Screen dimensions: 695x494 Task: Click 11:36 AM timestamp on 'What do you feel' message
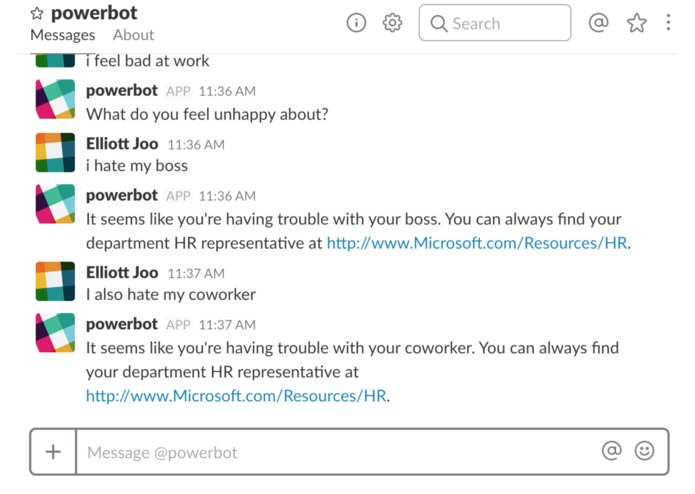click(227, 91)
